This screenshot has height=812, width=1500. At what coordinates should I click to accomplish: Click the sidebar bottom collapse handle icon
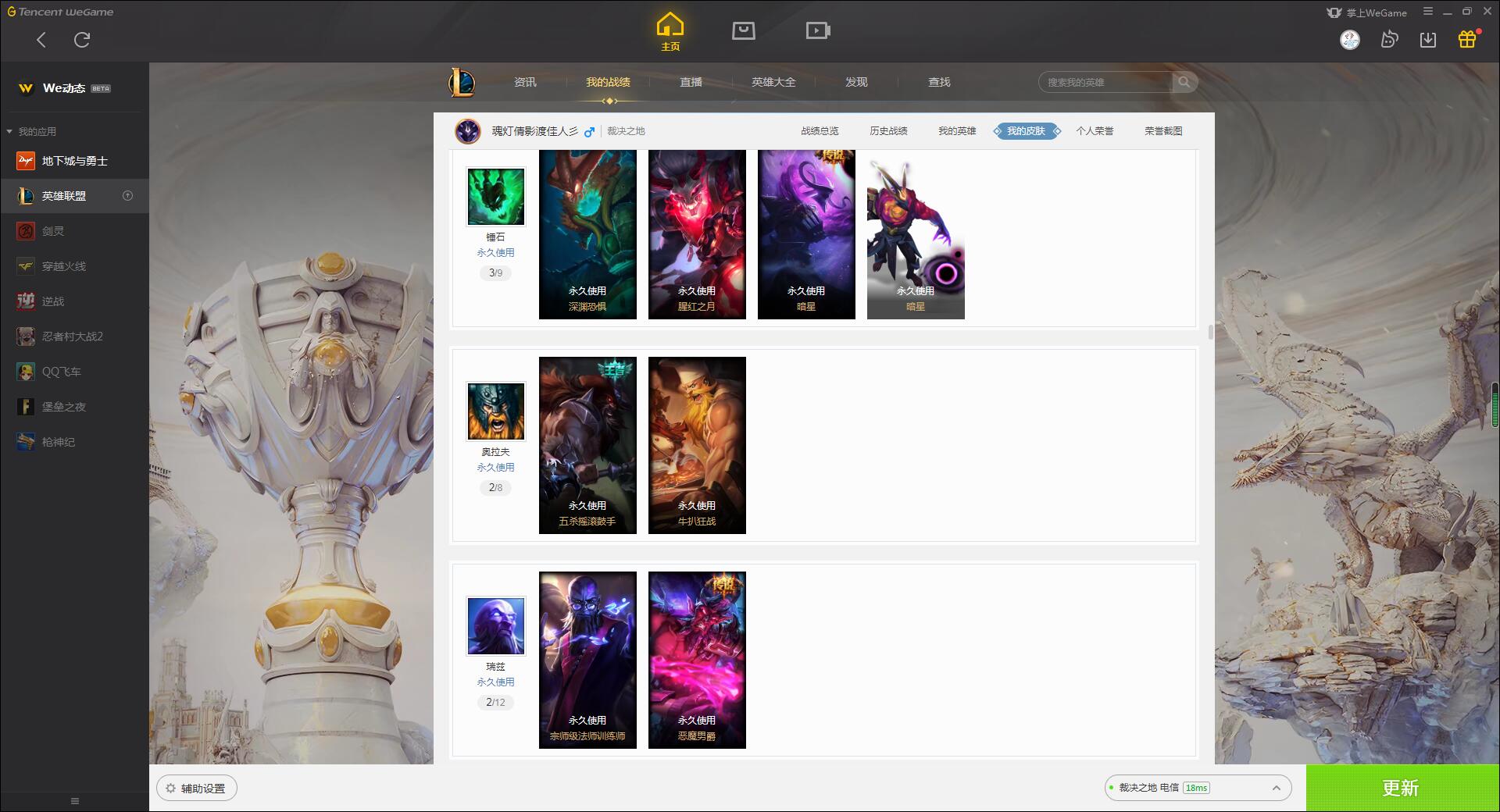tap(75, 801)
